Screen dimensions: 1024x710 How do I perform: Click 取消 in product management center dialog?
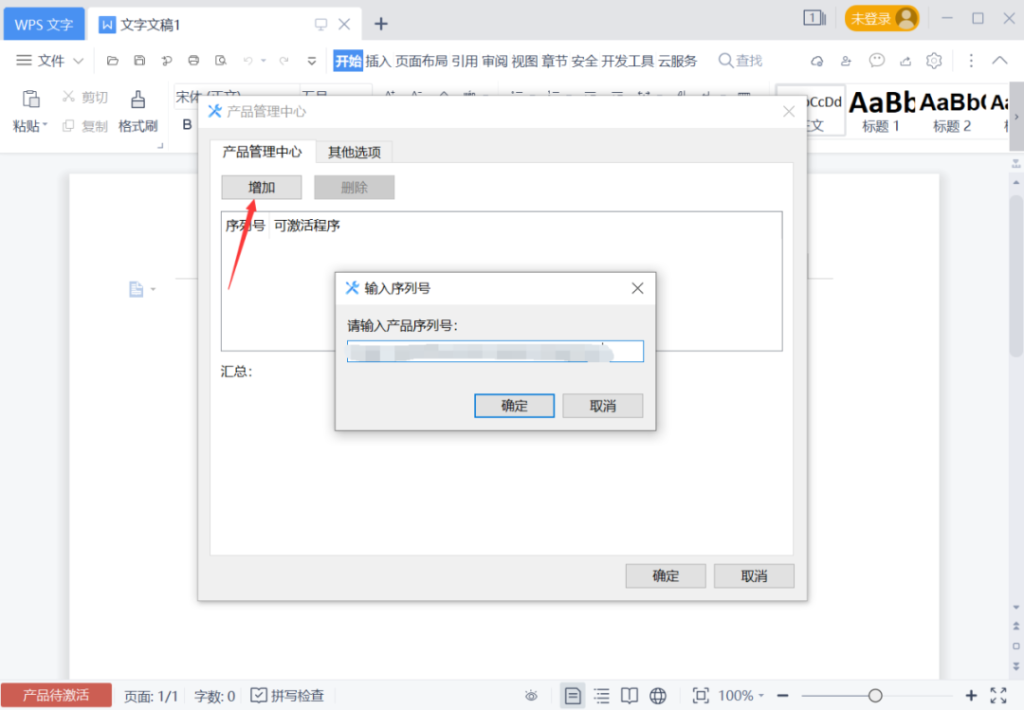tap(754, 576)
